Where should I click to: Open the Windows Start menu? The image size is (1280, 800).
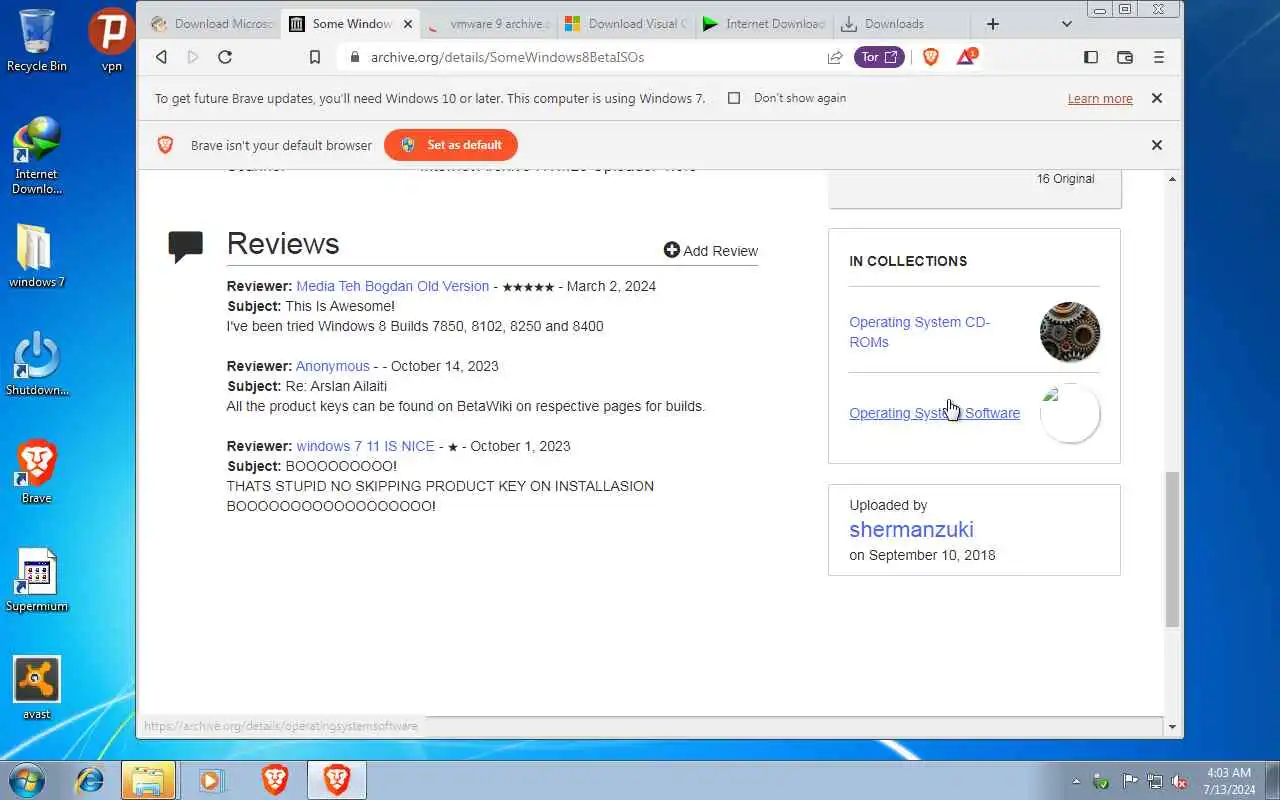click(26, 780)
